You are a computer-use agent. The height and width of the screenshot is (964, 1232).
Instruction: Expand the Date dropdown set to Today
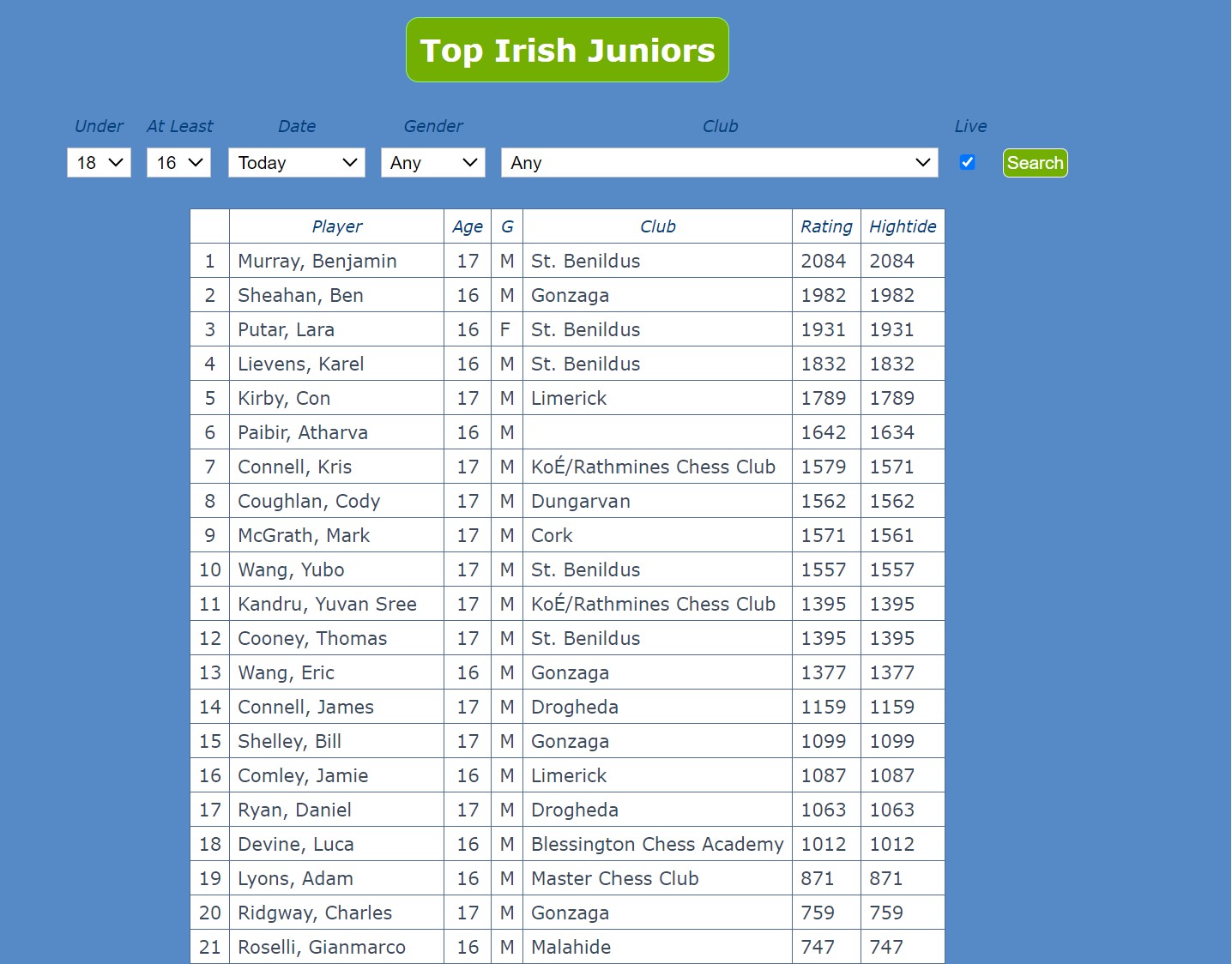pos(296,162)
